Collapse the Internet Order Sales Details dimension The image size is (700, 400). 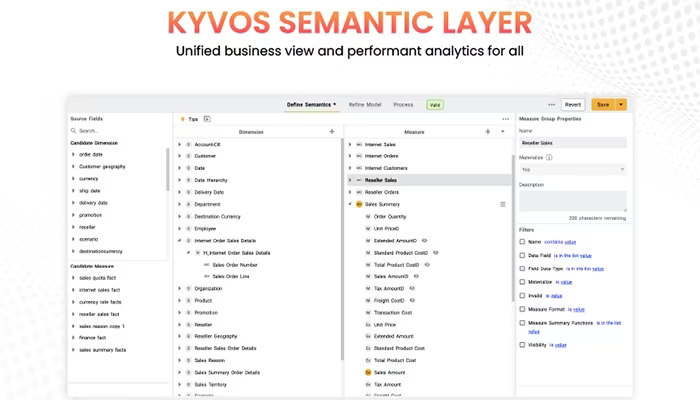click(179, 241)
